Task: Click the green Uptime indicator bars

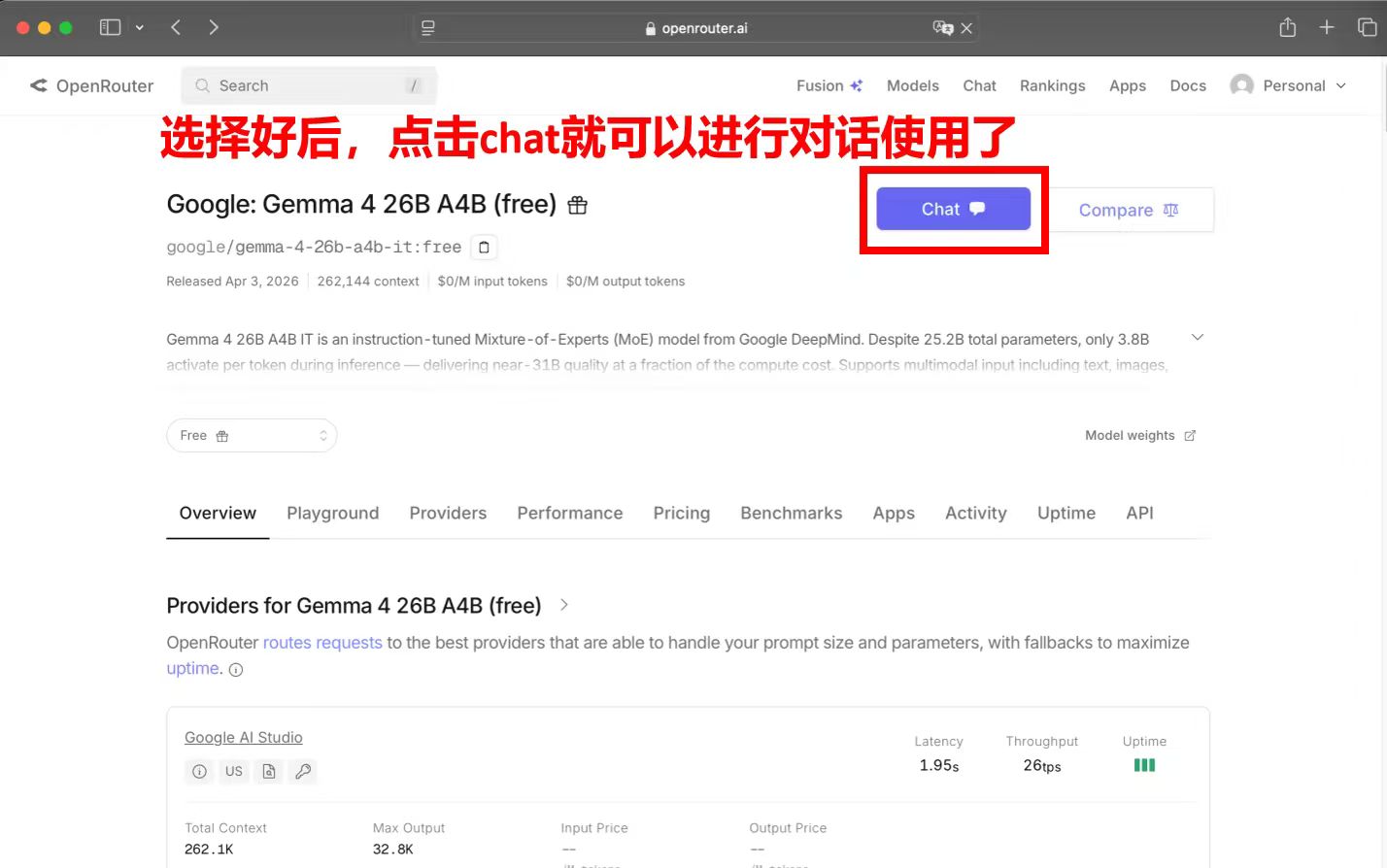Action: 1143,764
